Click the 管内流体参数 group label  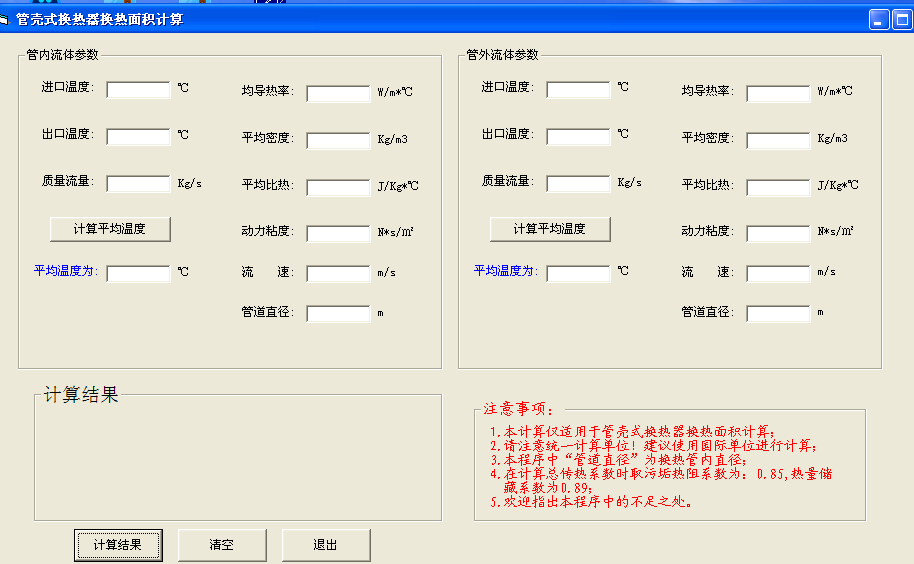tap(62, 55)
